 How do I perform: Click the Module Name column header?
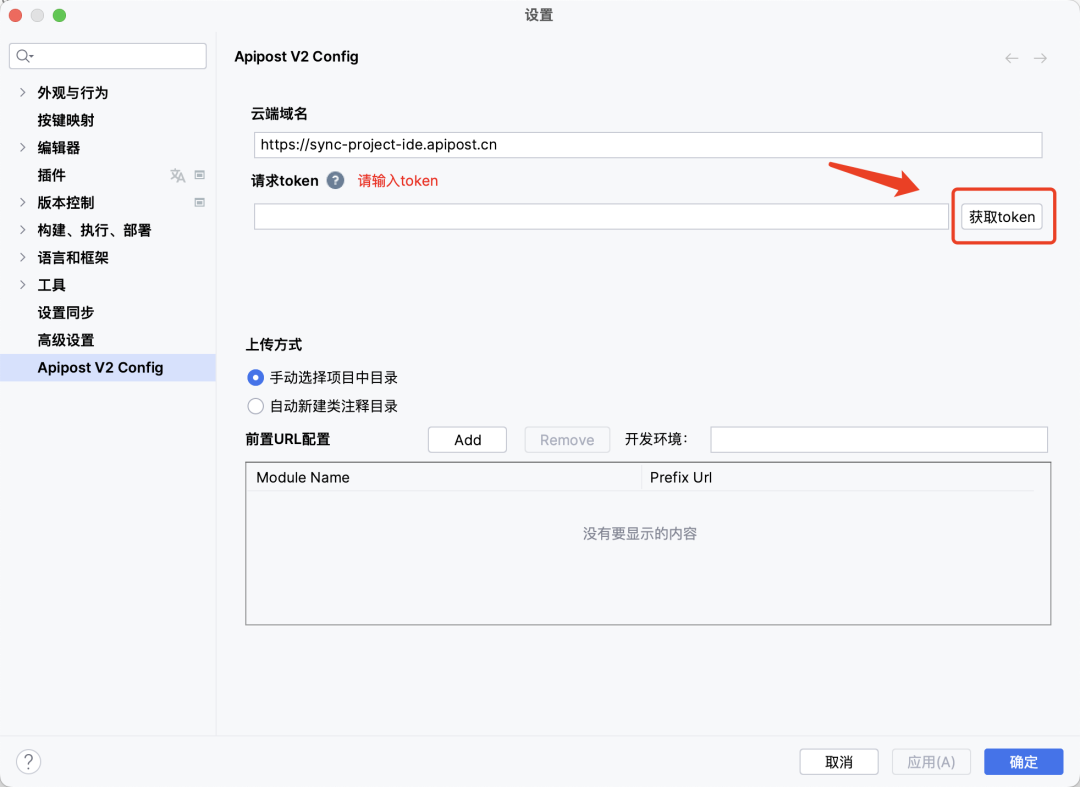pos(444,477)
